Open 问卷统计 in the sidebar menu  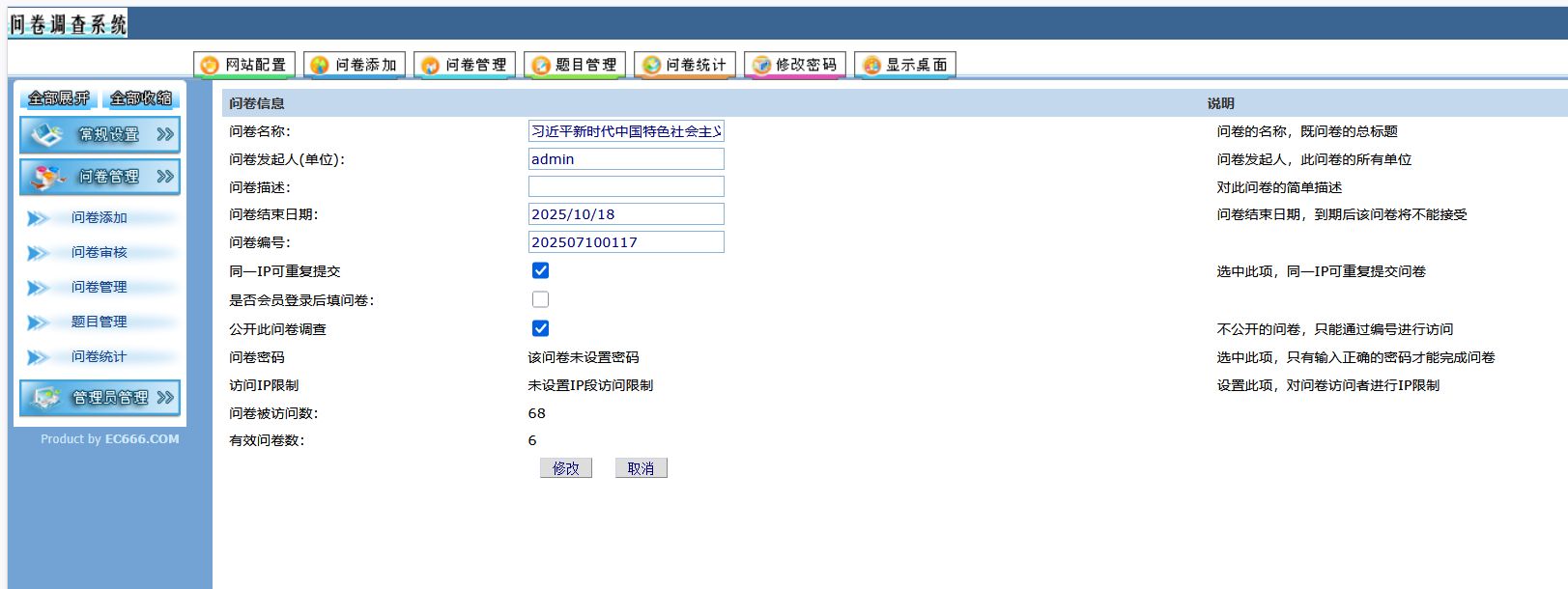pyautogui.click(x=99, y=357)
